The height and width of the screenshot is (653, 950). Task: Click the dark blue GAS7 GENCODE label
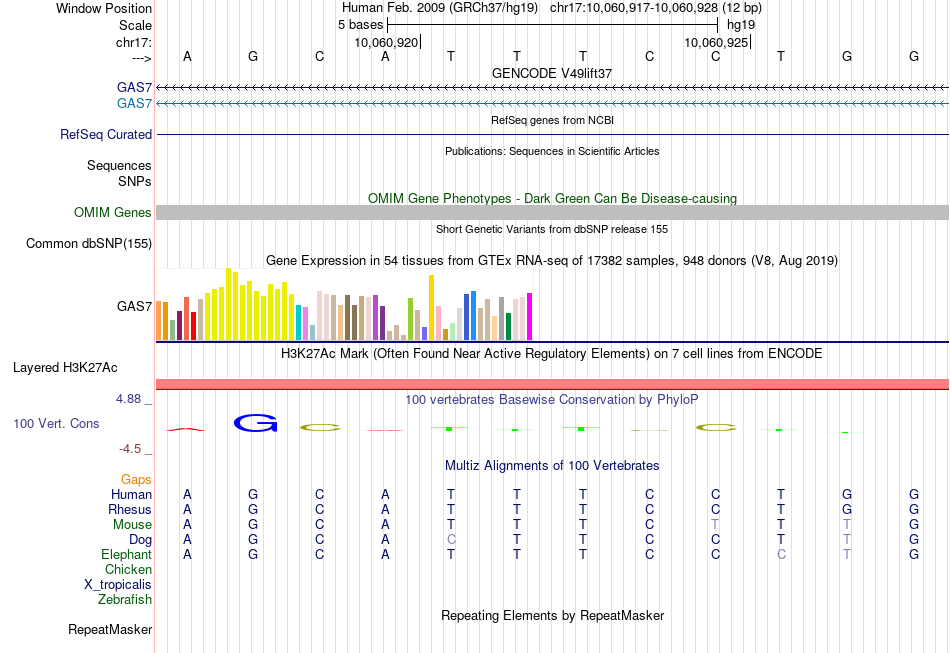click(x=135, y=87)
